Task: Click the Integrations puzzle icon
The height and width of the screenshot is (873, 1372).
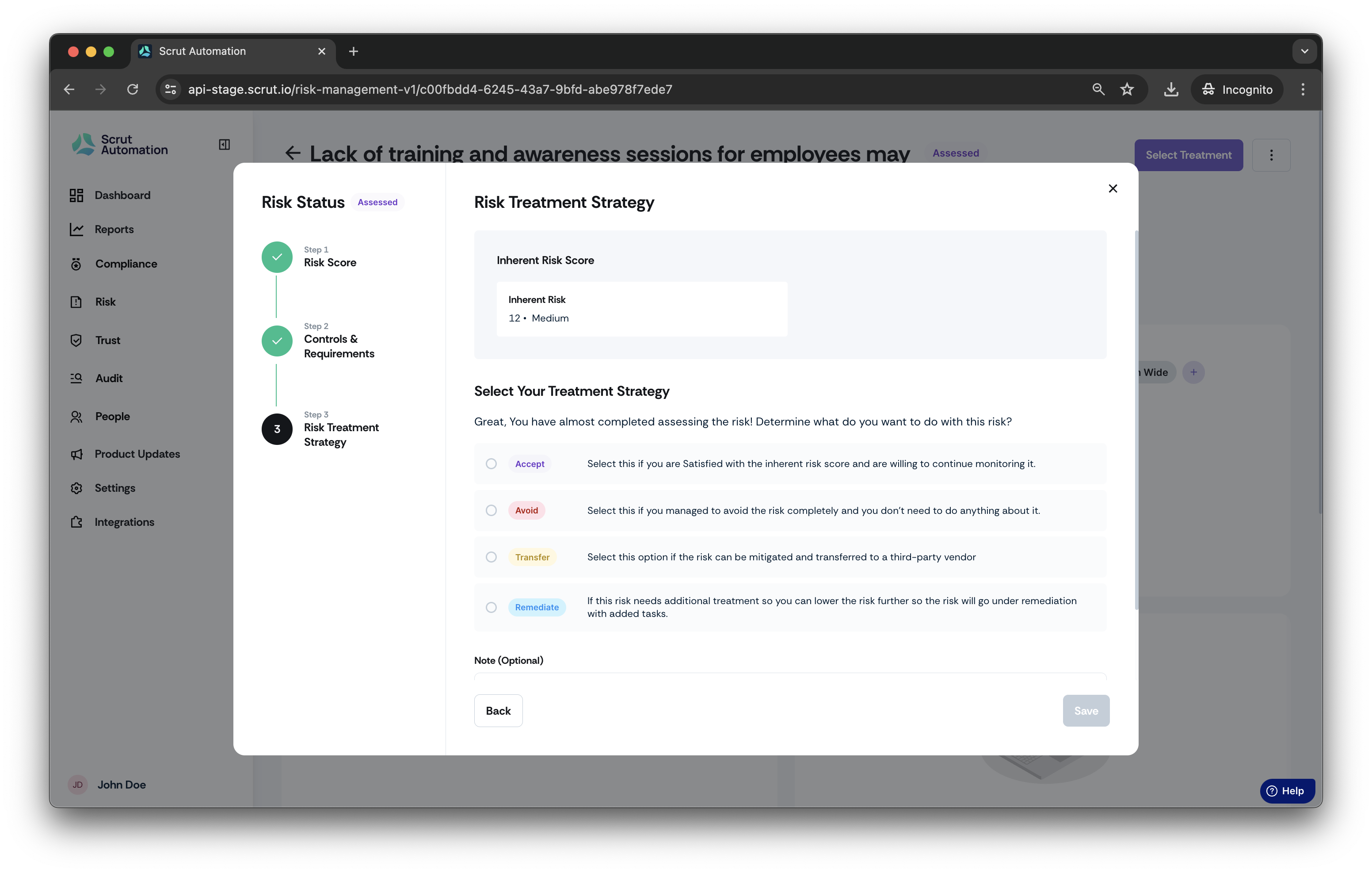Action: [76, 522]
